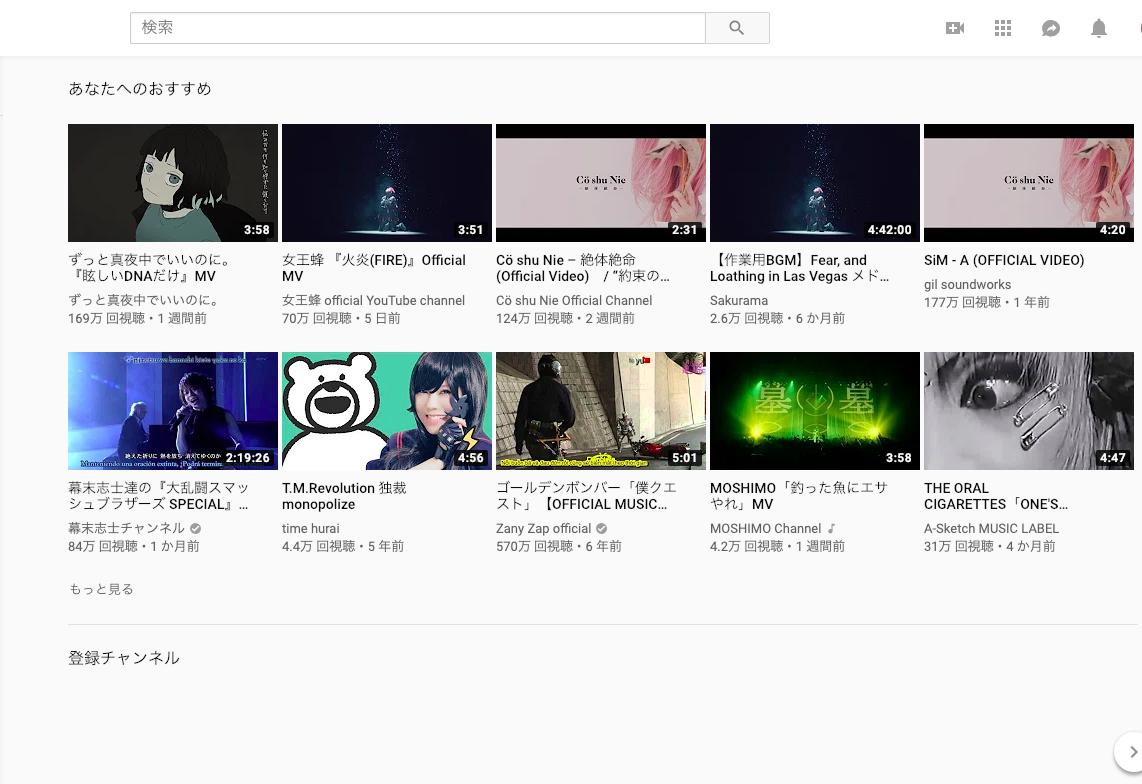1142x784 pixels.
Task: Open the notifications bell
Action: click(1098, 28)
